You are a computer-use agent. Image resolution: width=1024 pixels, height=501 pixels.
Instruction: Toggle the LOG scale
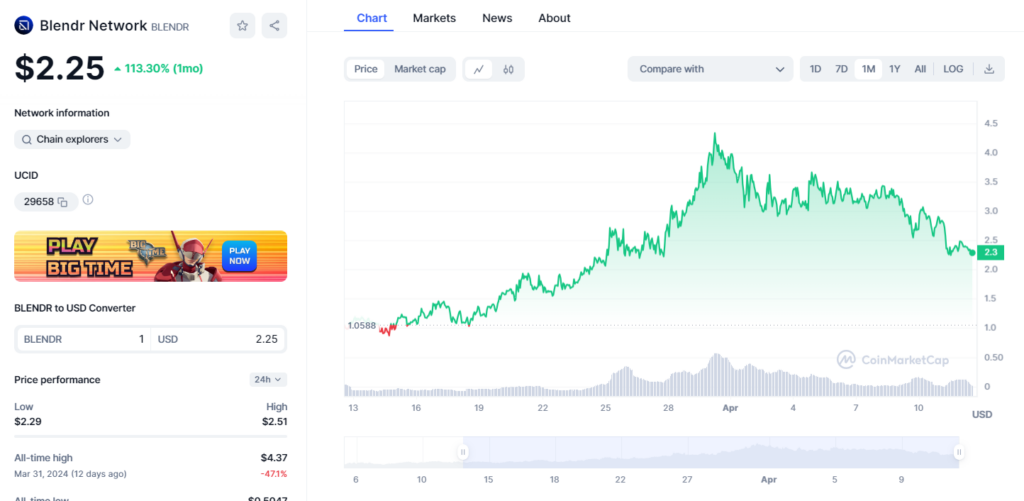click(953, 69)
